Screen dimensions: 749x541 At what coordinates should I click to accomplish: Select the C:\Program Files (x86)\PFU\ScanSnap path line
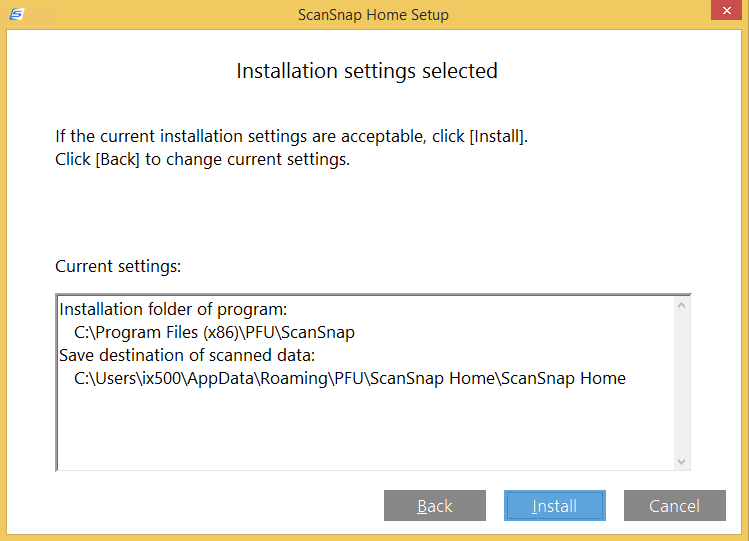pos(215,332)
